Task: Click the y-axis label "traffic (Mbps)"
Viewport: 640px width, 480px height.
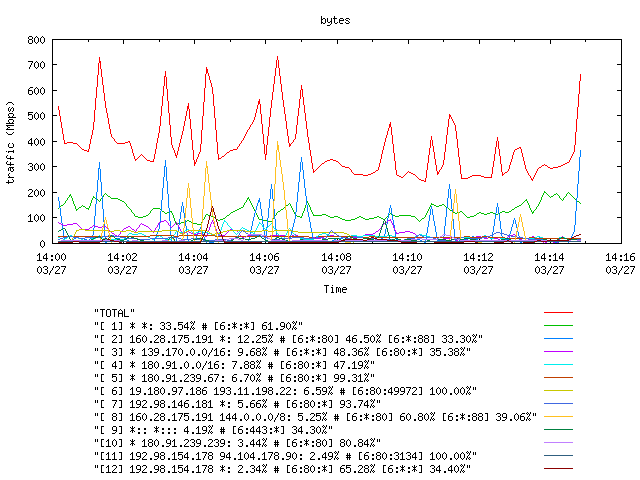Action: (x=10, y=142)
